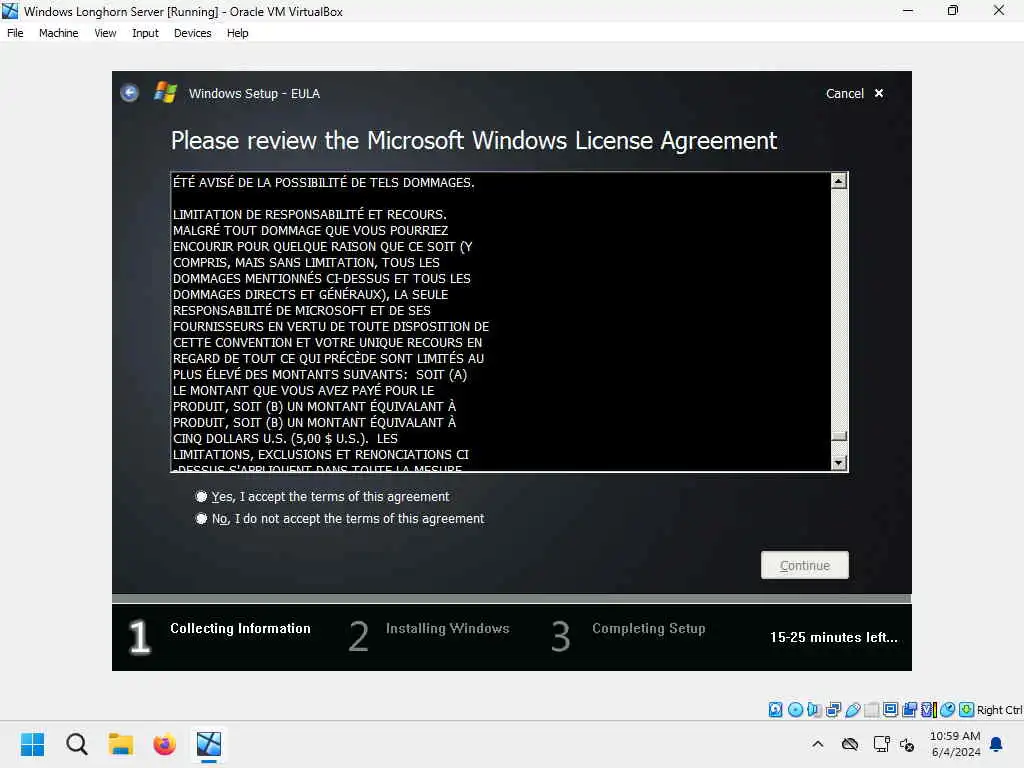Restore down the VirtualBox window
Screen dimensions: 1024x768
tap(953, 10)
